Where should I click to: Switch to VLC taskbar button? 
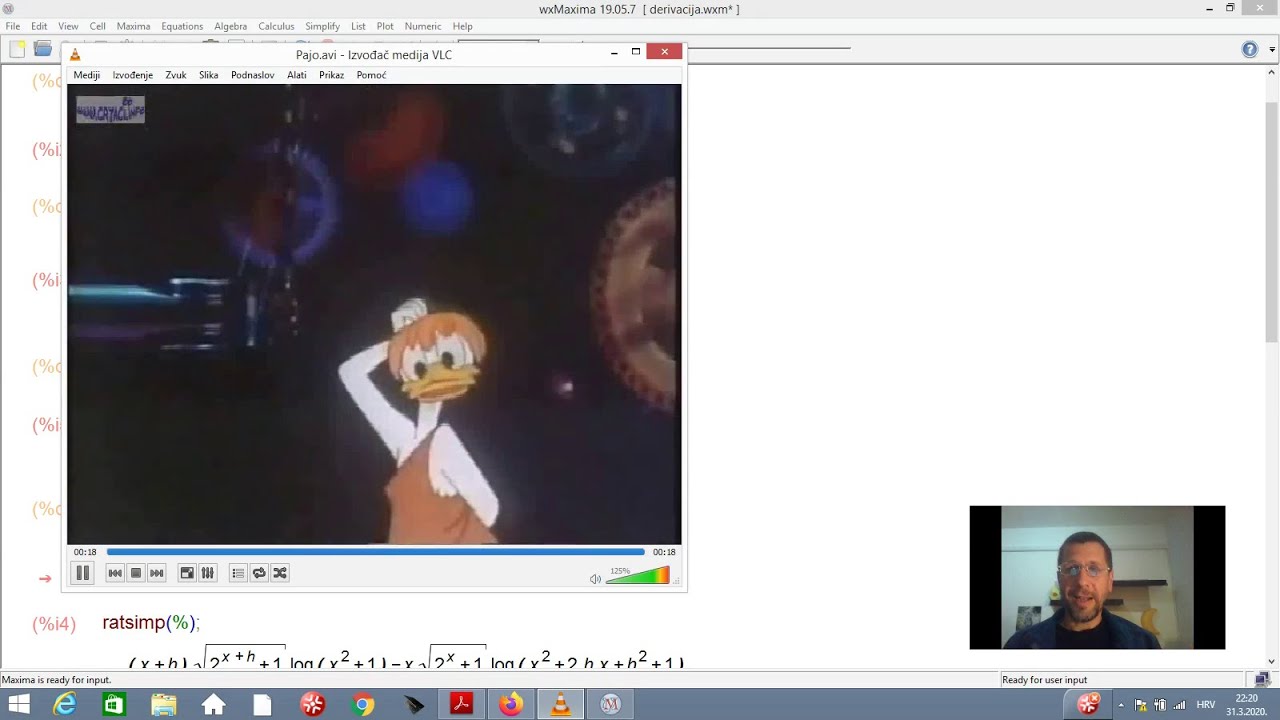pos(561,705)
